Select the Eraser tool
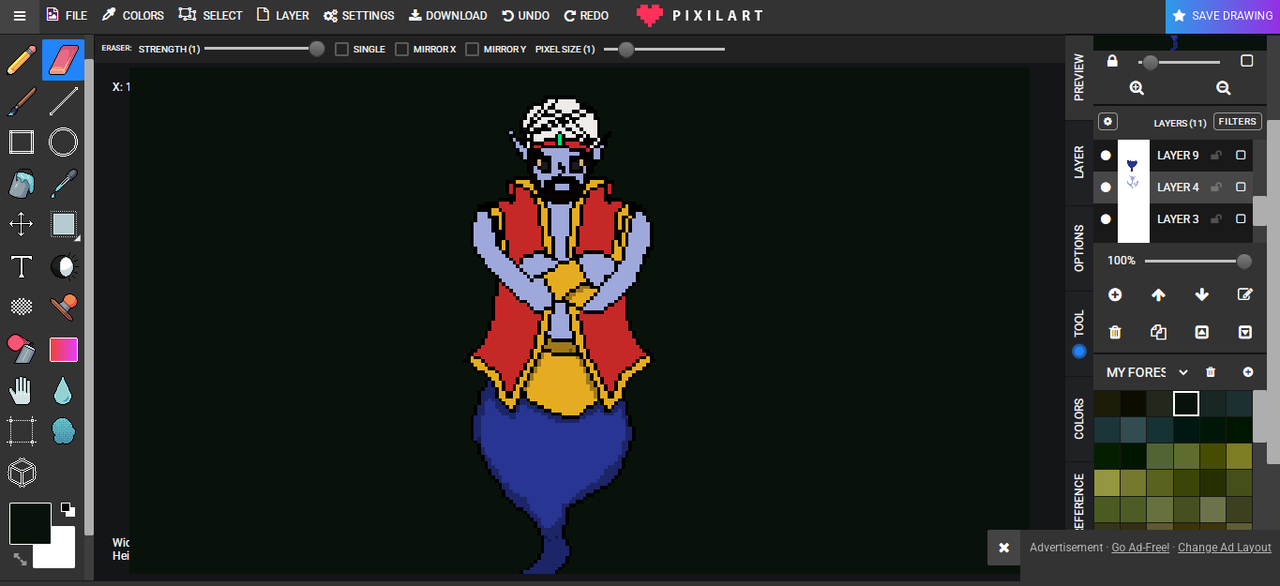Viewport: 1280px width, 586px height. [63, 59]
